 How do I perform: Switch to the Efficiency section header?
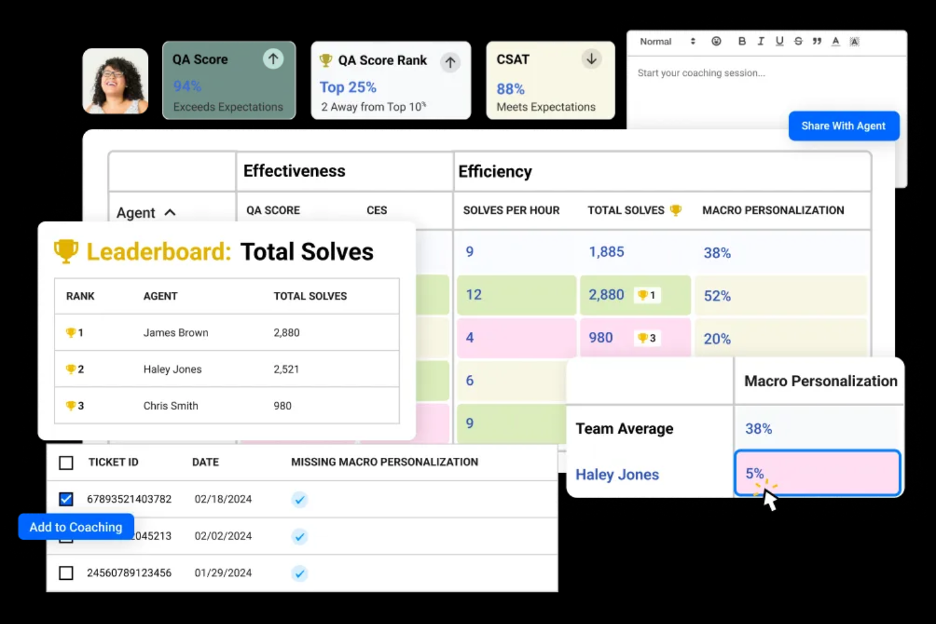pos(496,171)
